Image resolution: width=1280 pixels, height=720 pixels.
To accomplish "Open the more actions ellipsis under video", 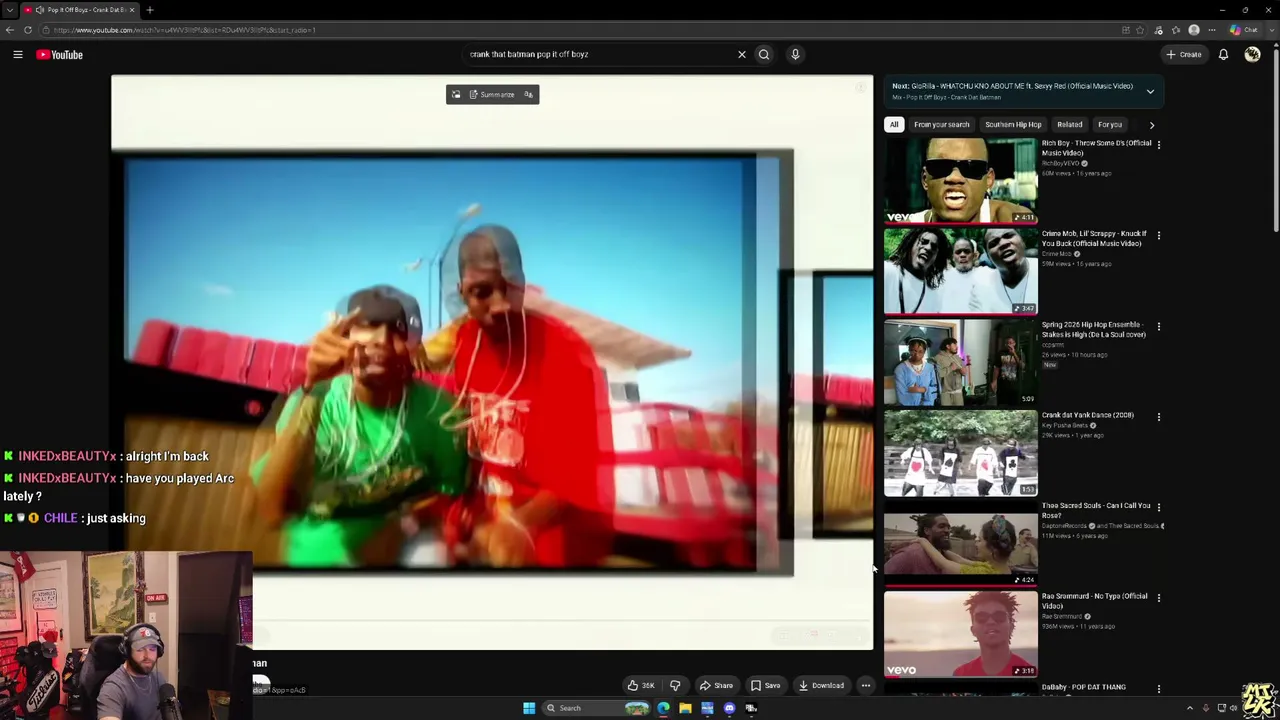I will pyautogui.click(x=866, y=685).
